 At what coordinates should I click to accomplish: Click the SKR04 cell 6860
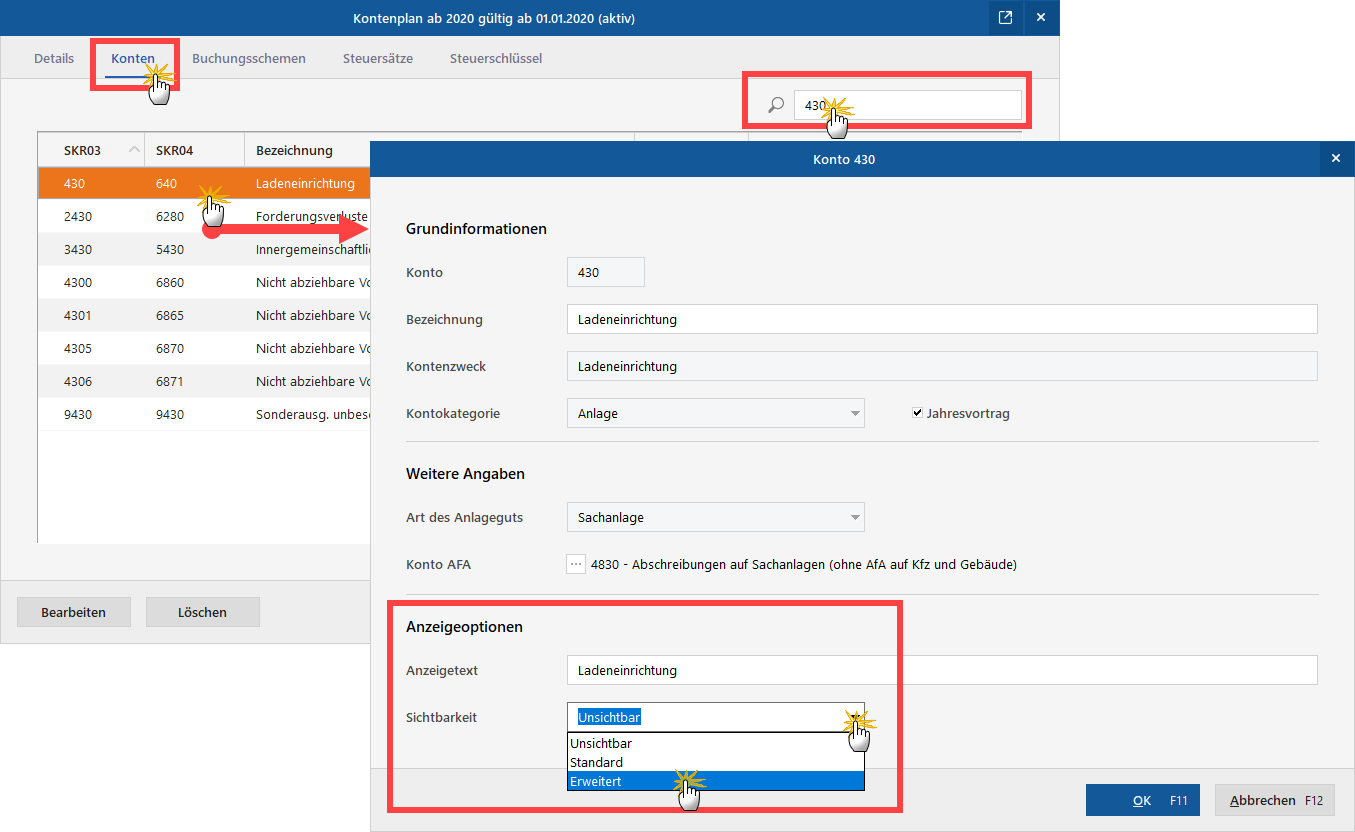(170, 282)
